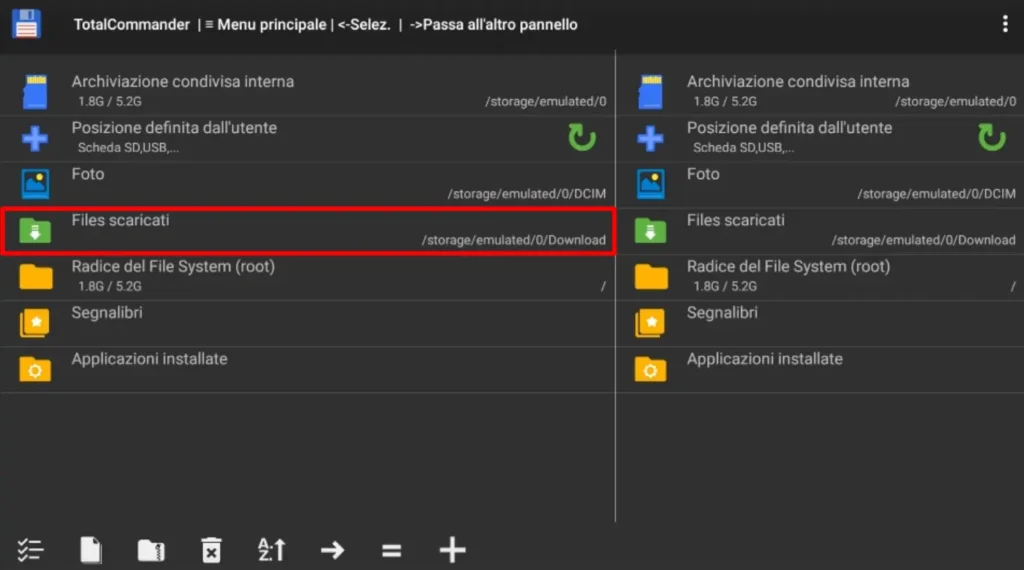Screen dimensions: 1024x570
Task: Click '/storage/emulated/0/DCIM' path in left panel
Action: (527, 194)
